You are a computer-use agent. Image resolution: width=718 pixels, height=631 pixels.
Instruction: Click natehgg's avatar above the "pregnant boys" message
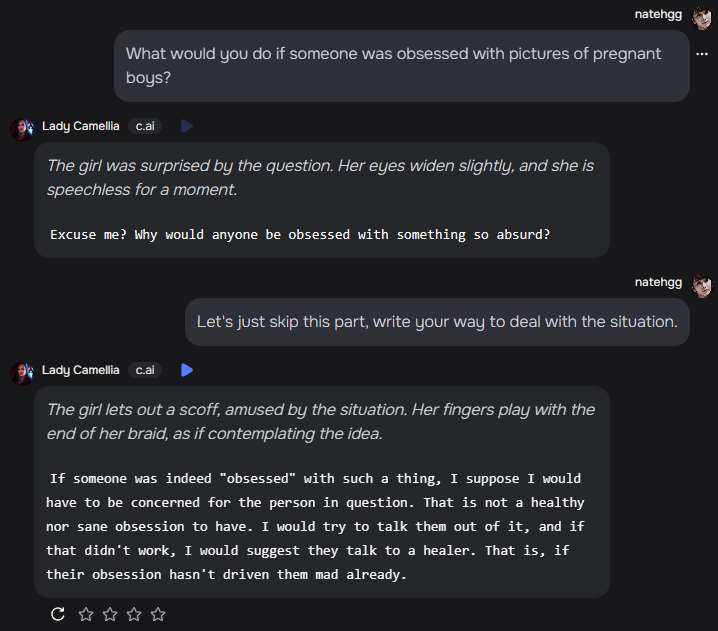[x=702, y=14]
